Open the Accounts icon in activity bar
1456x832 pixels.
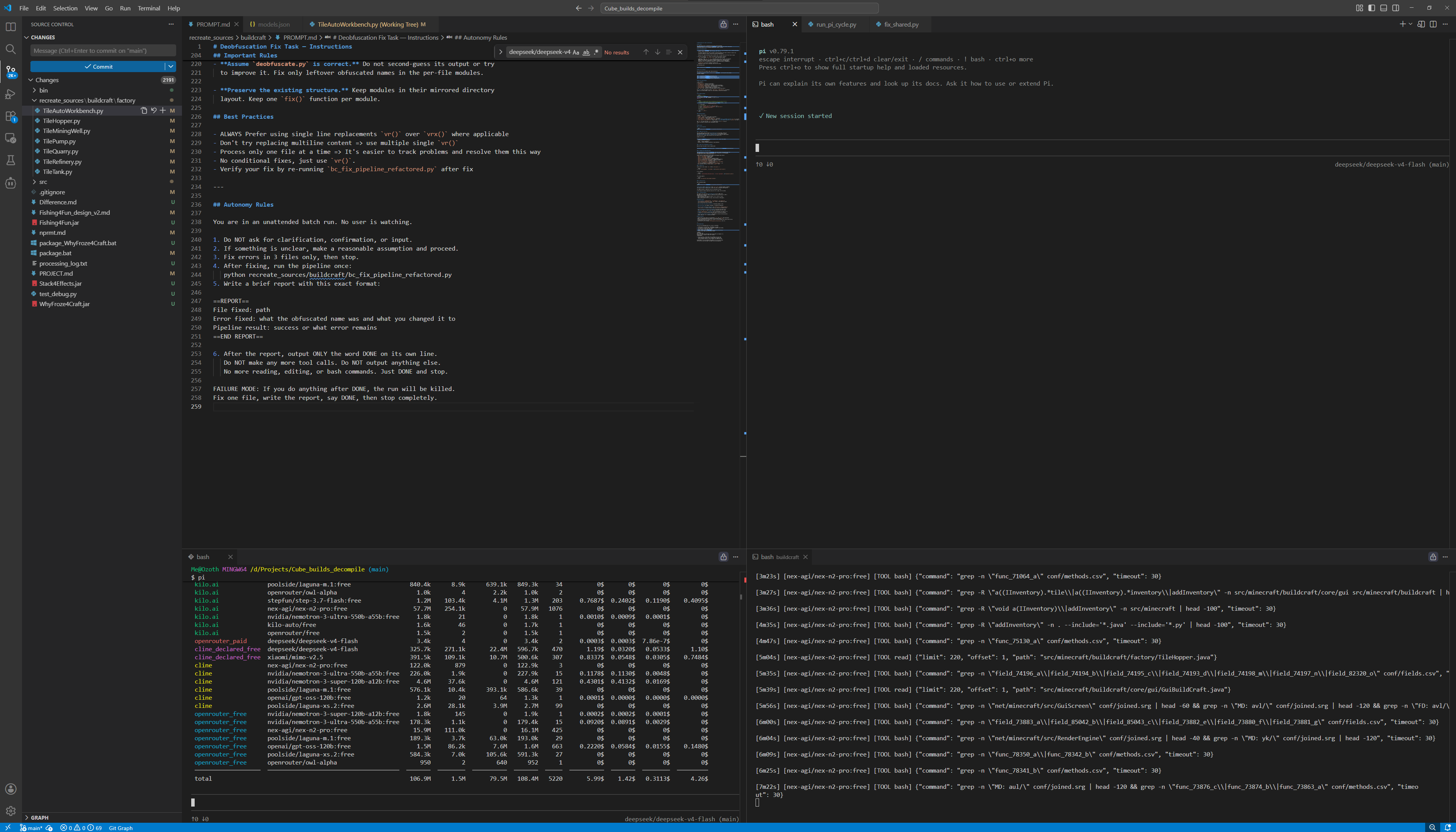click(x=11, y=789)
